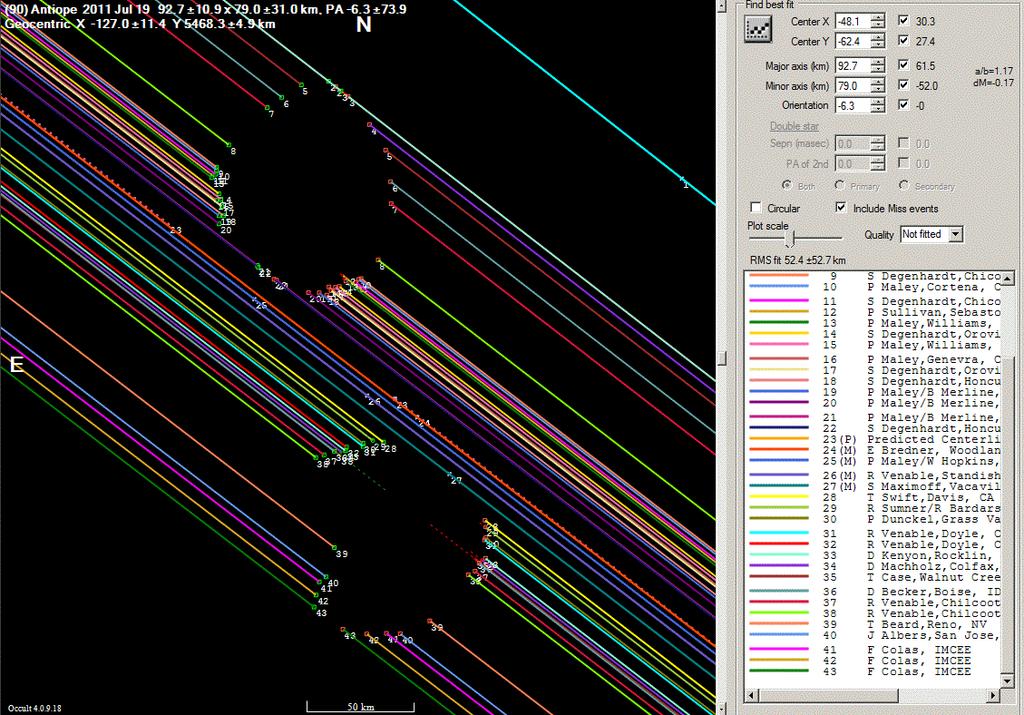The height and width of the screenshot is (715, 1024).
Task: Decrease Major axis with its down arrow
Action: (x=878, y=70)
